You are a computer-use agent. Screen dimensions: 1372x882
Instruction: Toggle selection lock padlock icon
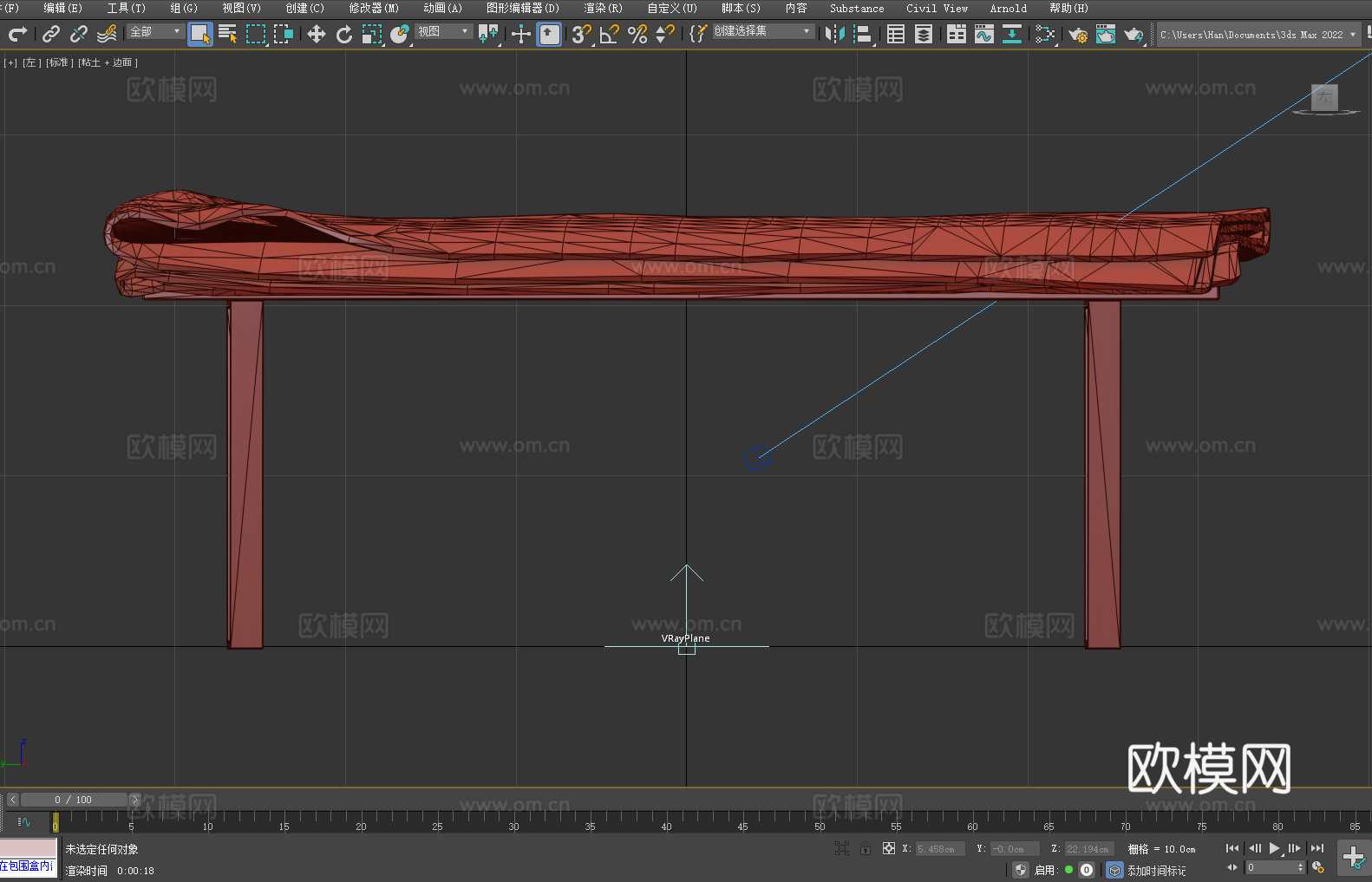click(x=866, y=849)
